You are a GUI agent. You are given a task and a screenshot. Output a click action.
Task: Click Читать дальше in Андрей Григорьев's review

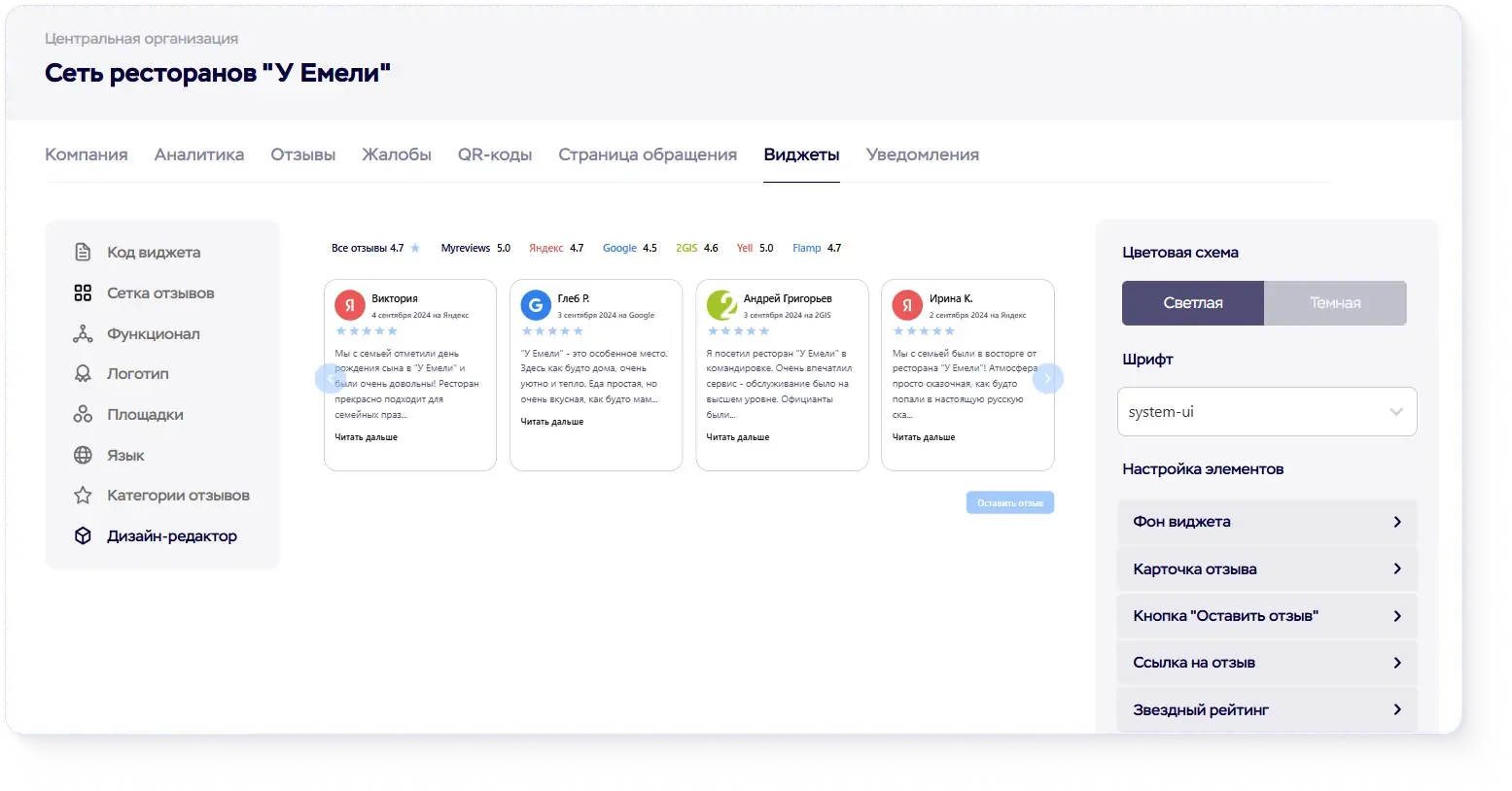pyautogui.click(x=738, y=437)
